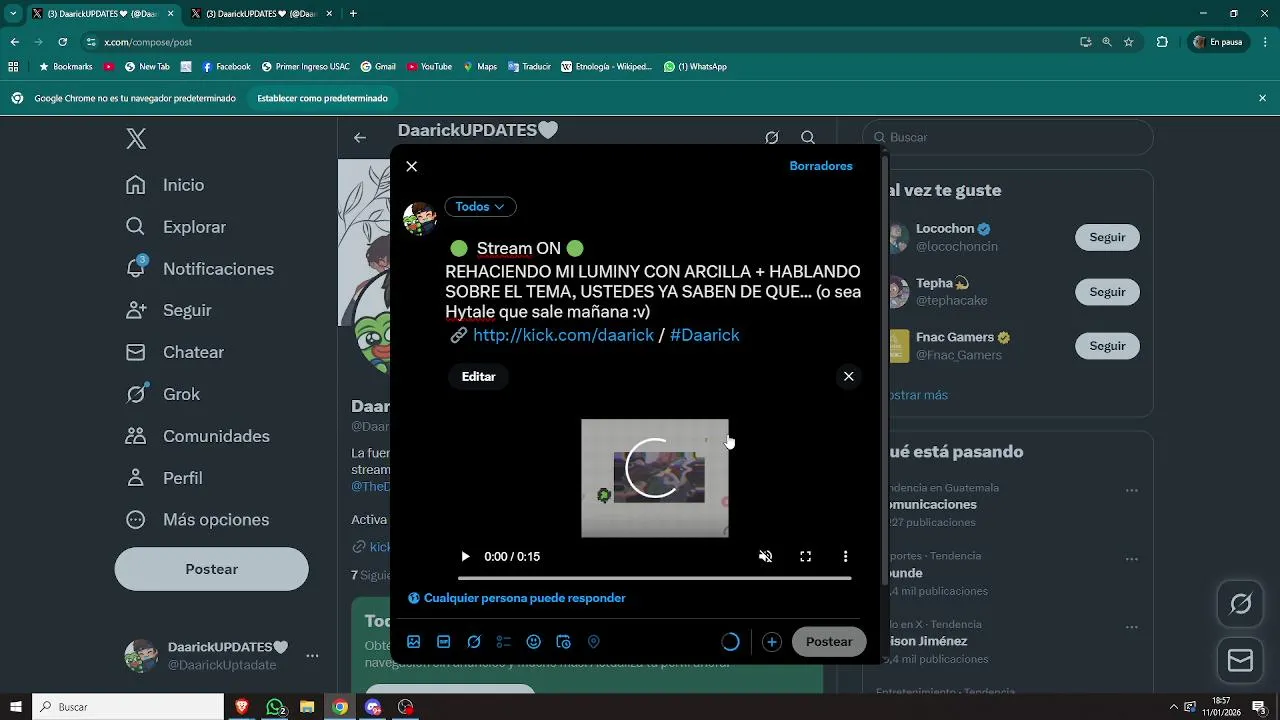Image resolution: width=1280 pixels, height=720 pixels.
Task: Open Chatear in the sidebar
Action: (x=175, y=352)
